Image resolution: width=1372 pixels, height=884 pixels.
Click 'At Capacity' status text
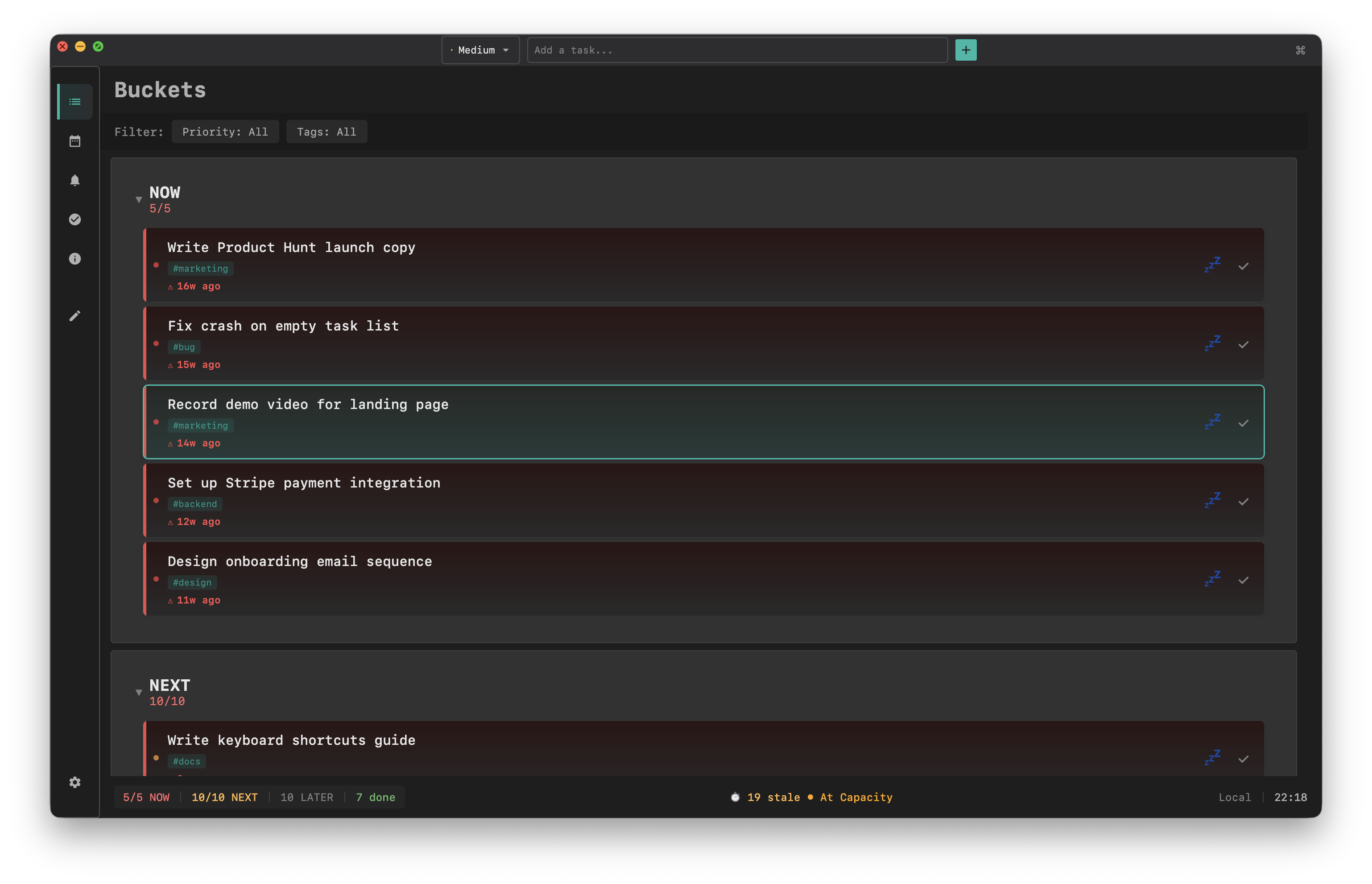coord(856,797)
